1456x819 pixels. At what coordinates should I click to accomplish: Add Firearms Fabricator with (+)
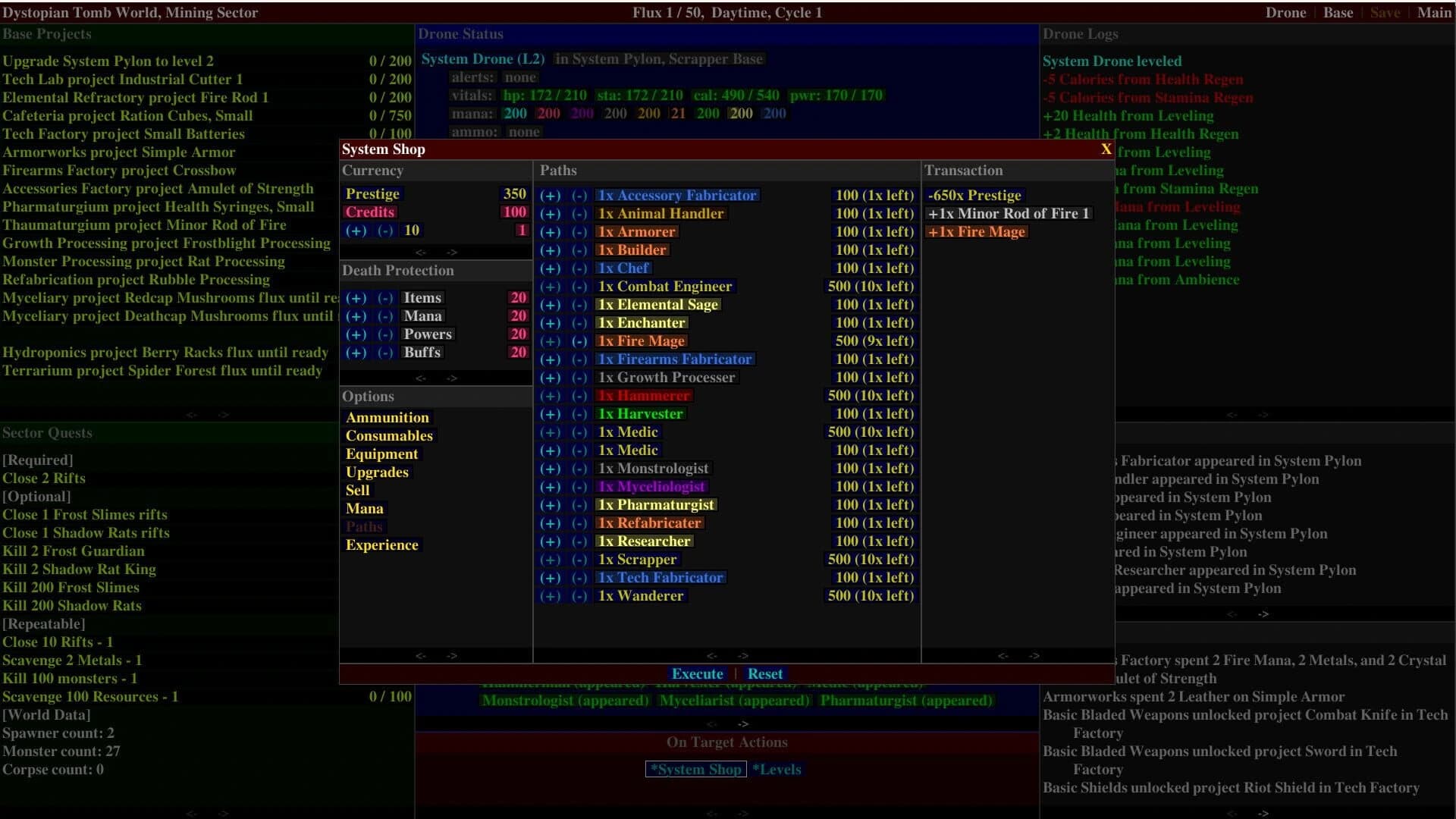(x=551, y=359)
